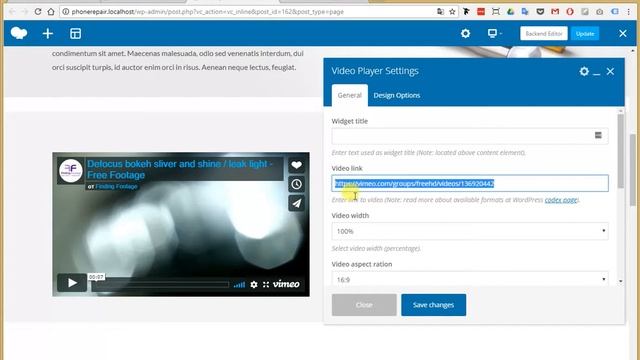Click page vertical scrollbar on right edge
Image resolution: width=640 pixels, height=360 pixels.
pos(632,169)
